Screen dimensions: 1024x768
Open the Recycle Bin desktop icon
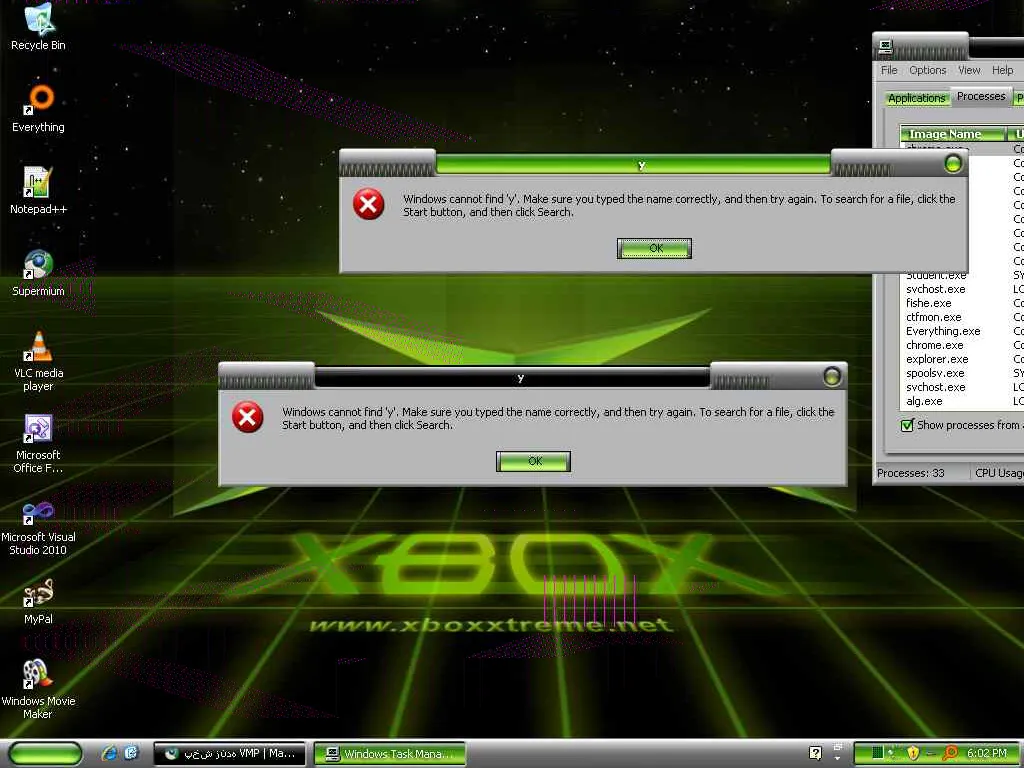(39, 26)
